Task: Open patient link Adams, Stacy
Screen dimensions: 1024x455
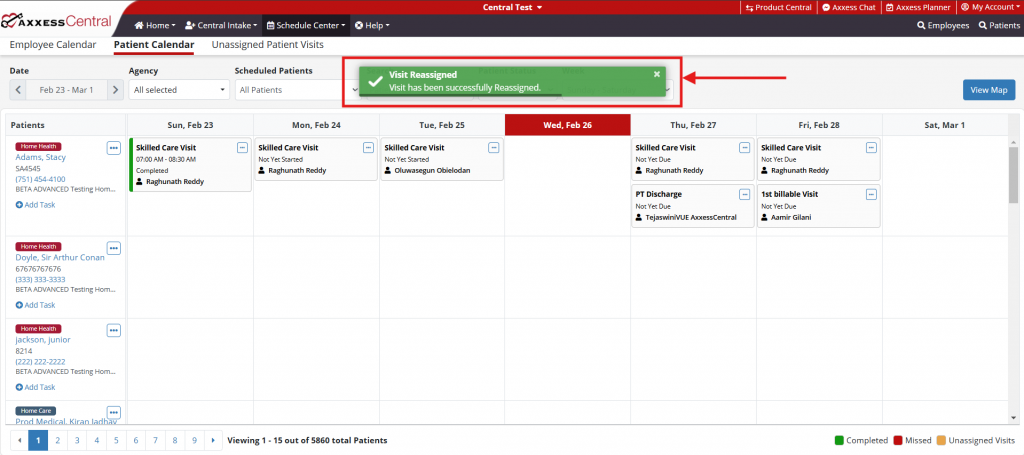Action: [x=40, y=157]
